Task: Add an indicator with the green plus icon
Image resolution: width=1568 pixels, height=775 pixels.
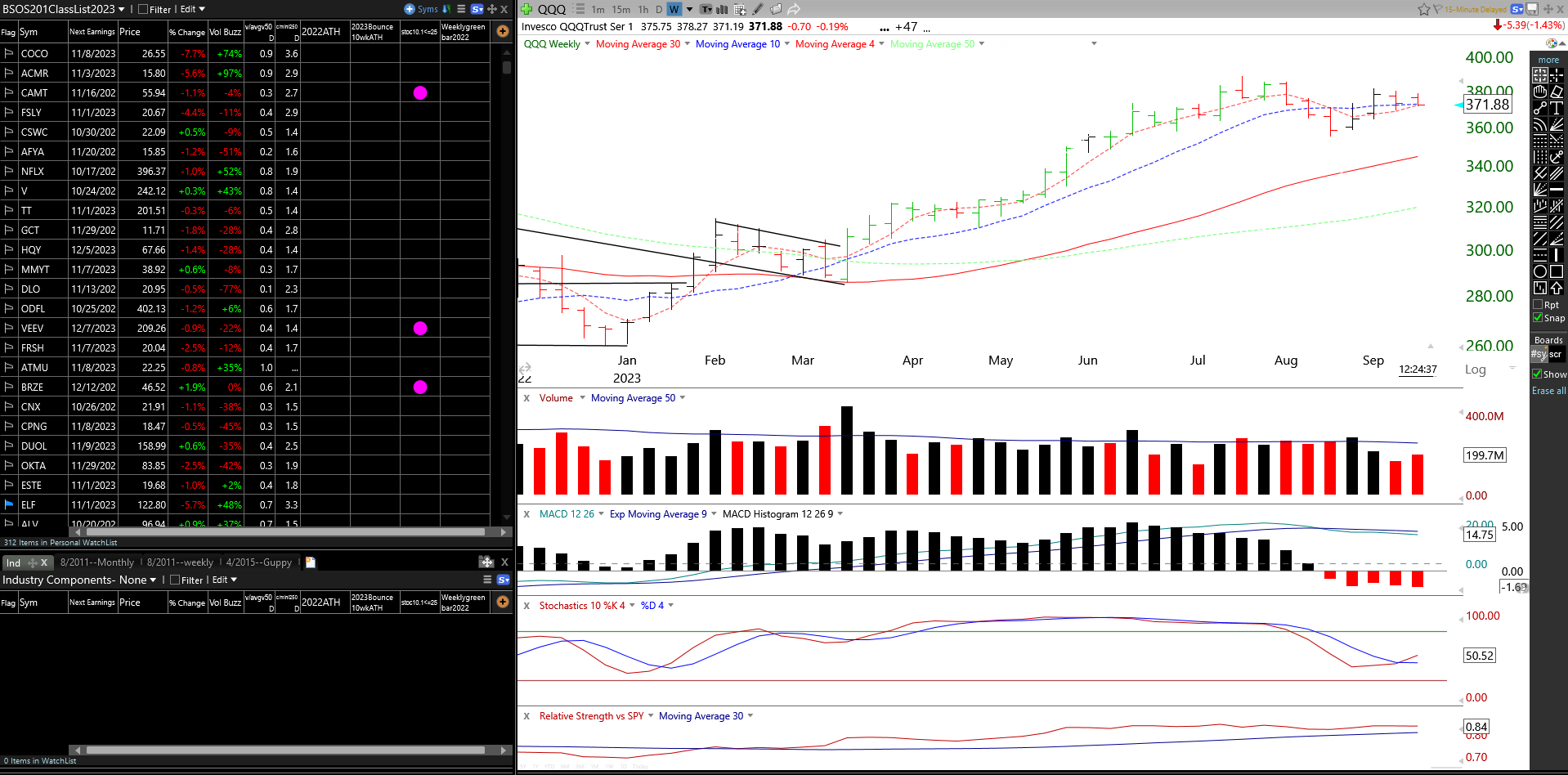Action: (526, 9)
